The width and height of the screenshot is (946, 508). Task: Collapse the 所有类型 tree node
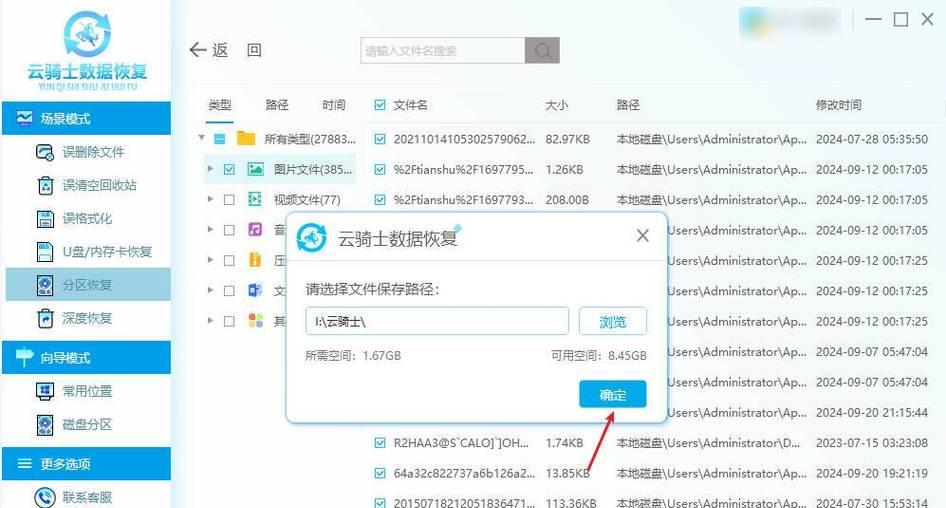pyautogui.click(x=202, y=138)
